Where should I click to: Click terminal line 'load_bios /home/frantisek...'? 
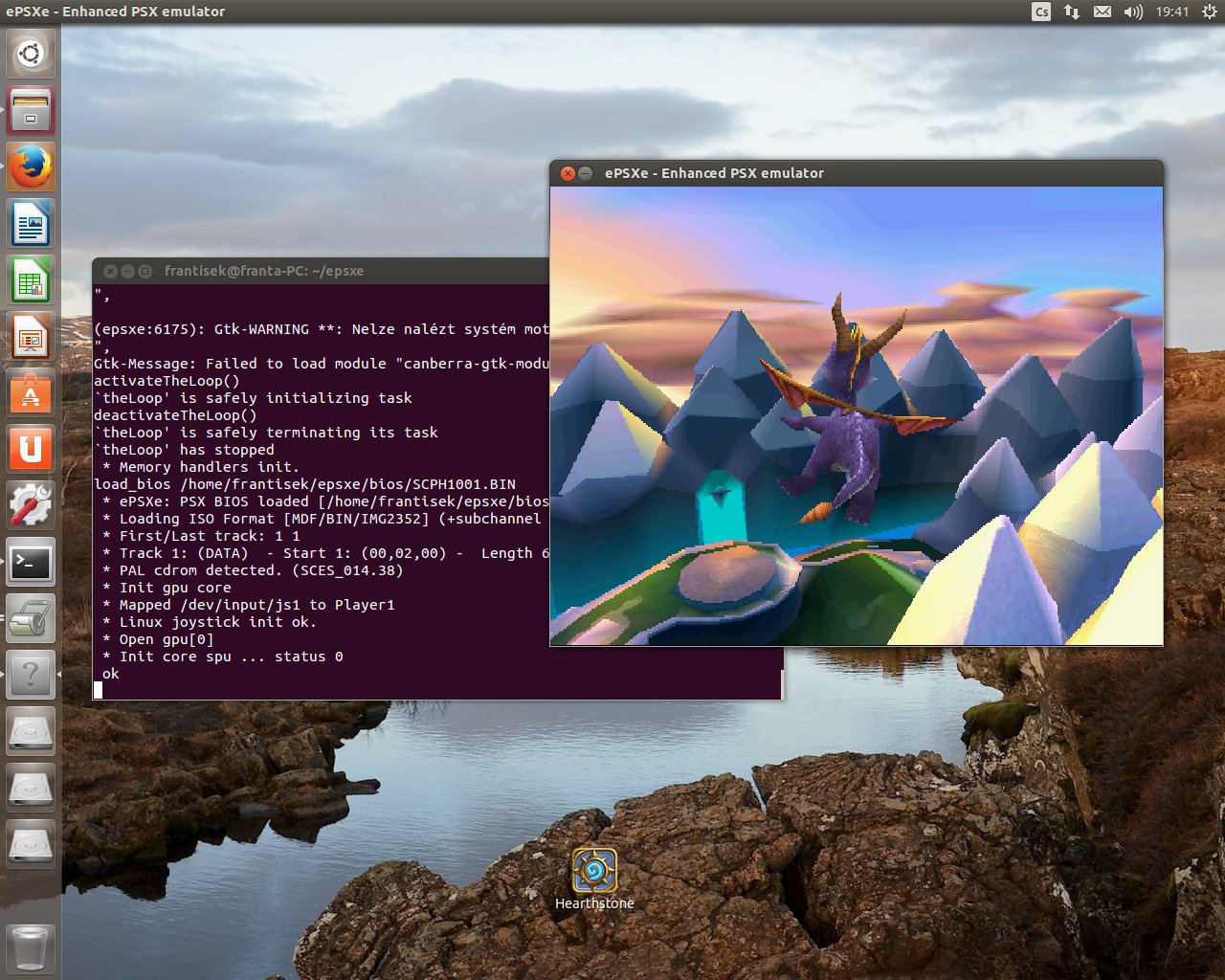[x=304, y=484]
